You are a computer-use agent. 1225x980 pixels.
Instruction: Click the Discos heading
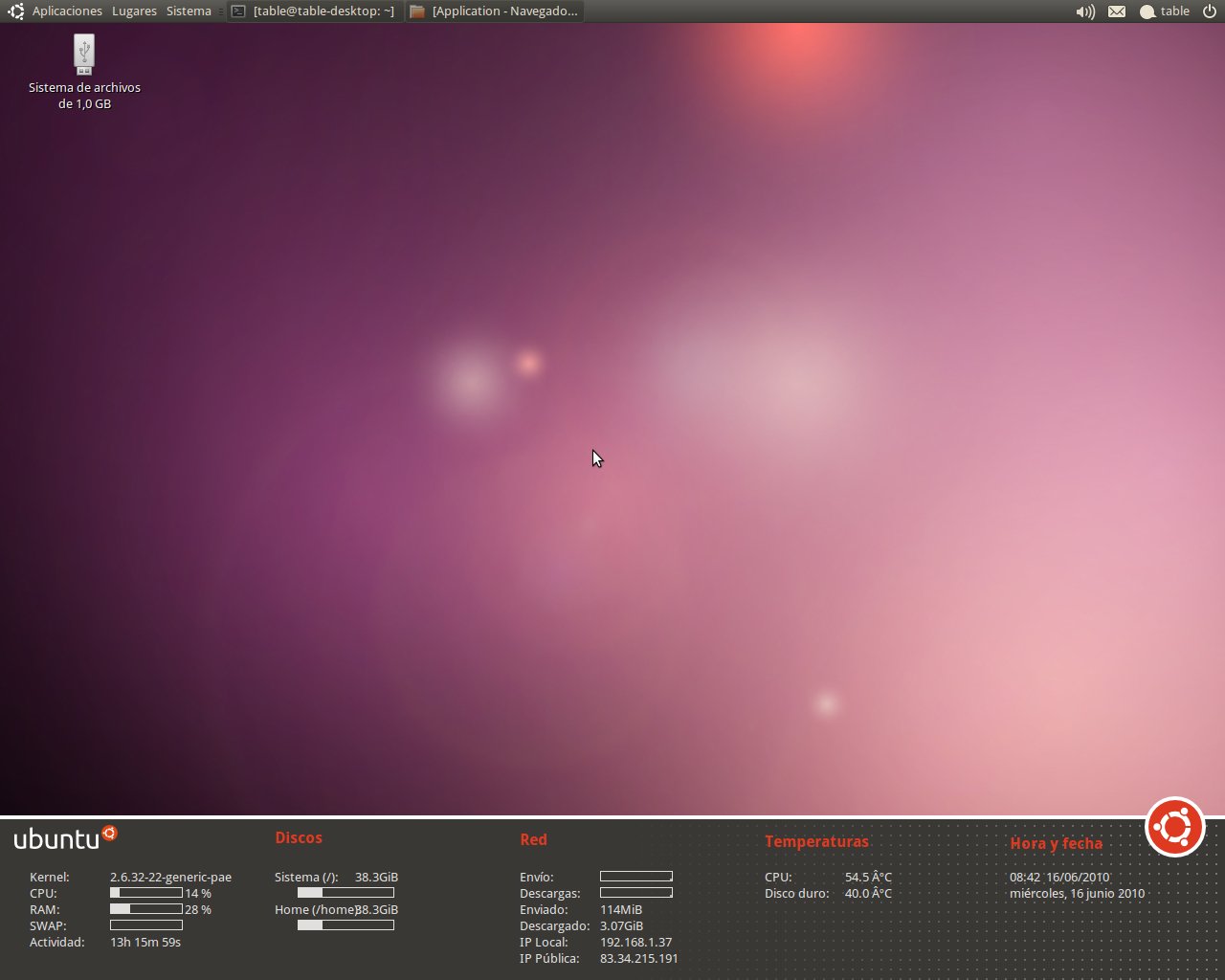click(x=299, y=837)
